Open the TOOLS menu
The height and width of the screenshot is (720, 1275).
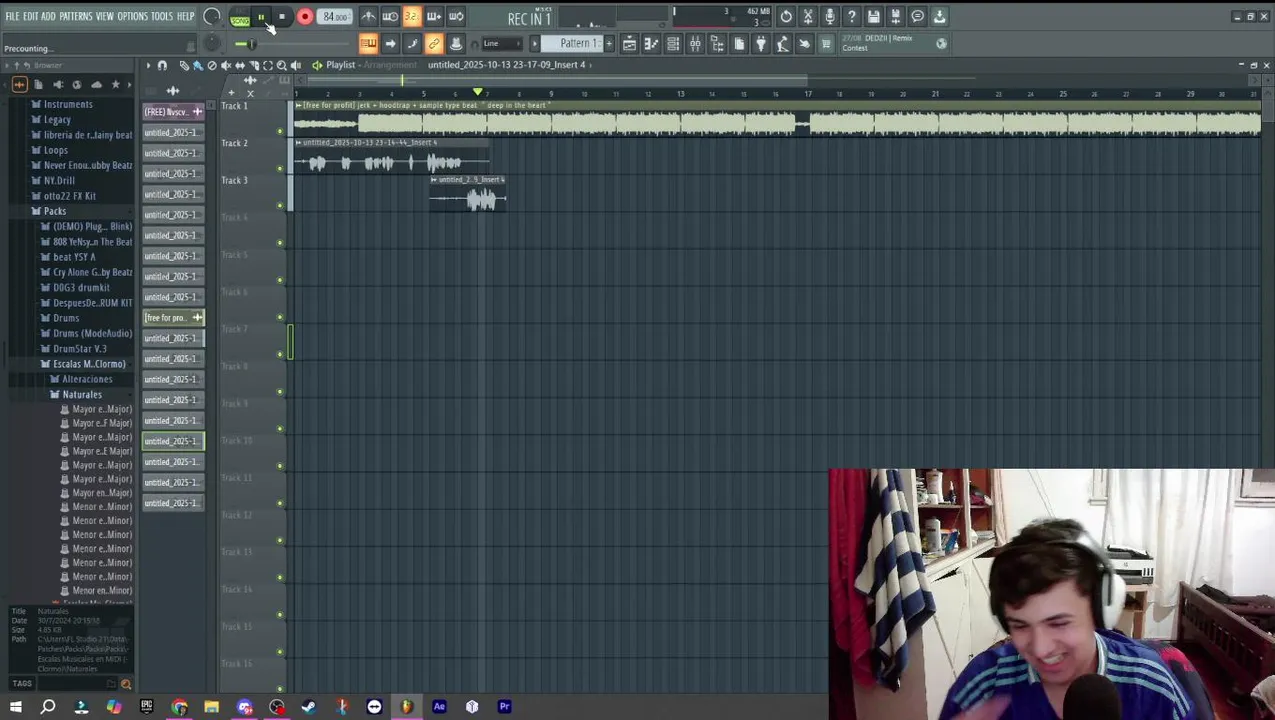click(162, 17)
